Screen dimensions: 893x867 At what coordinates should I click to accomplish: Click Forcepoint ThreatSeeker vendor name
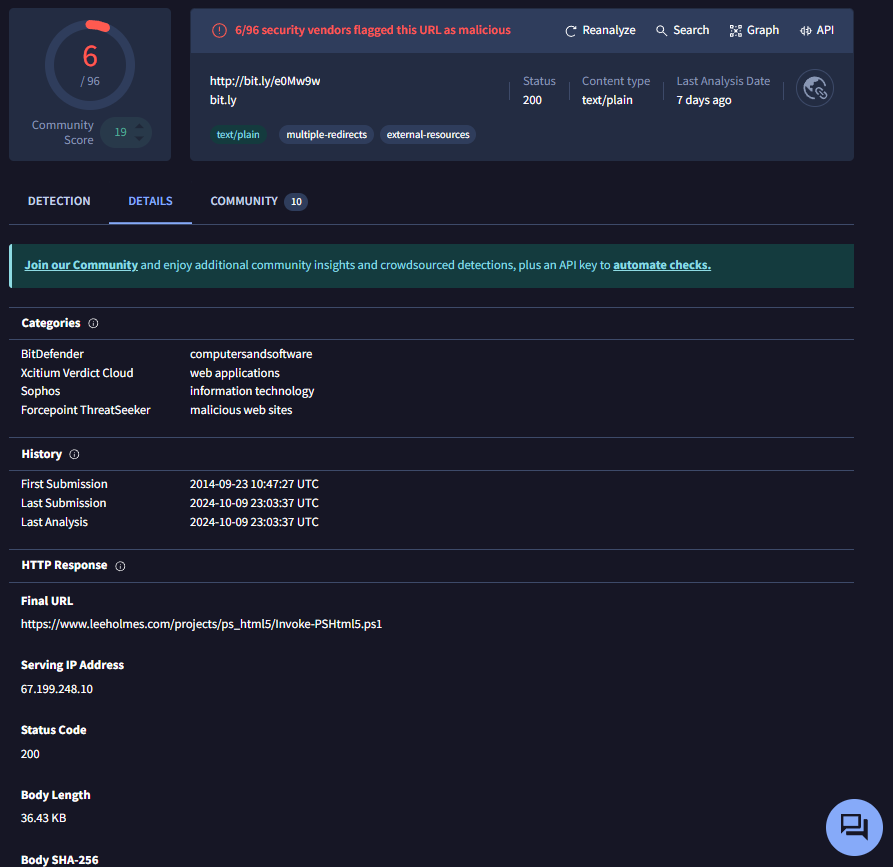pos(85,410)
